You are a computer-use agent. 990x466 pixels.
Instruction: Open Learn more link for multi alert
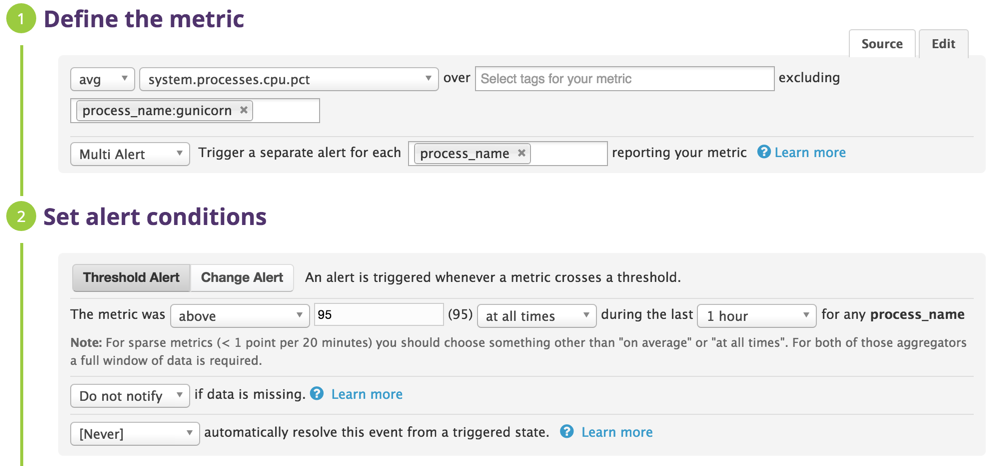(x=810, y=153)
